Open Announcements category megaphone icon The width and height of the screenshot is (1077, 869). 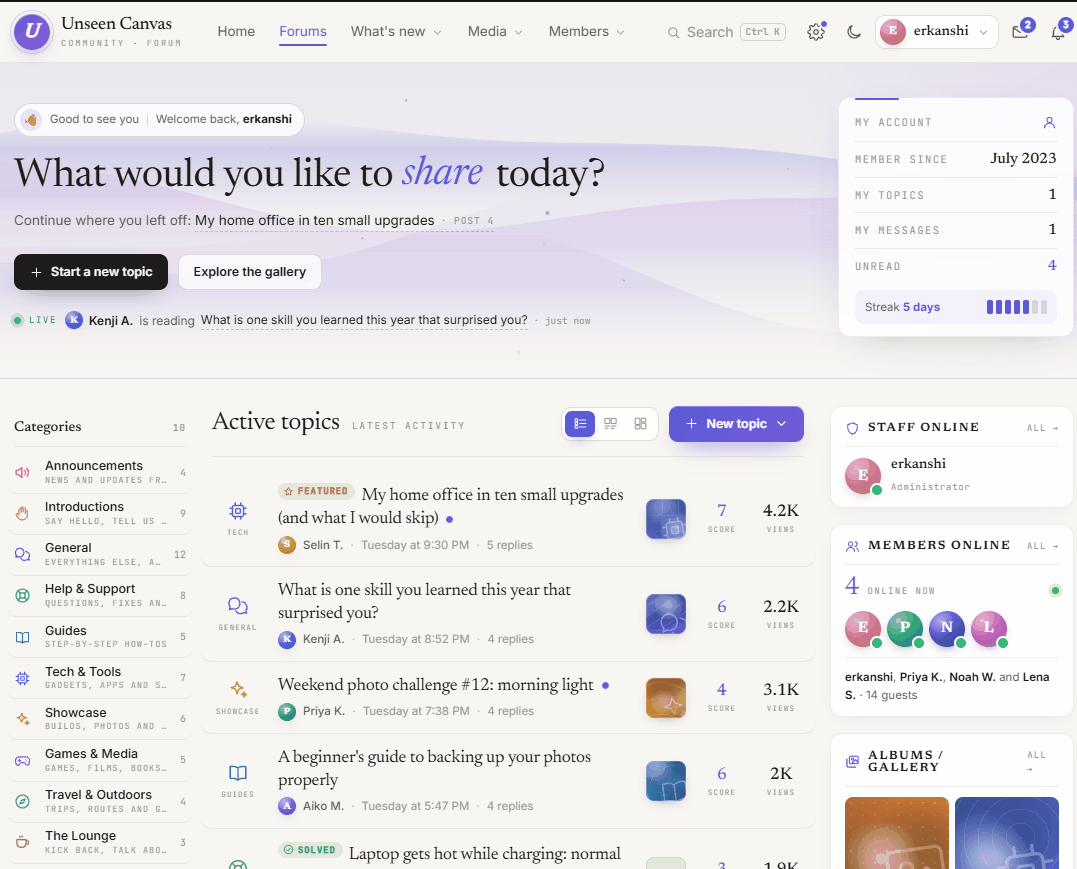pyautogui.click(x=23, y=473)
